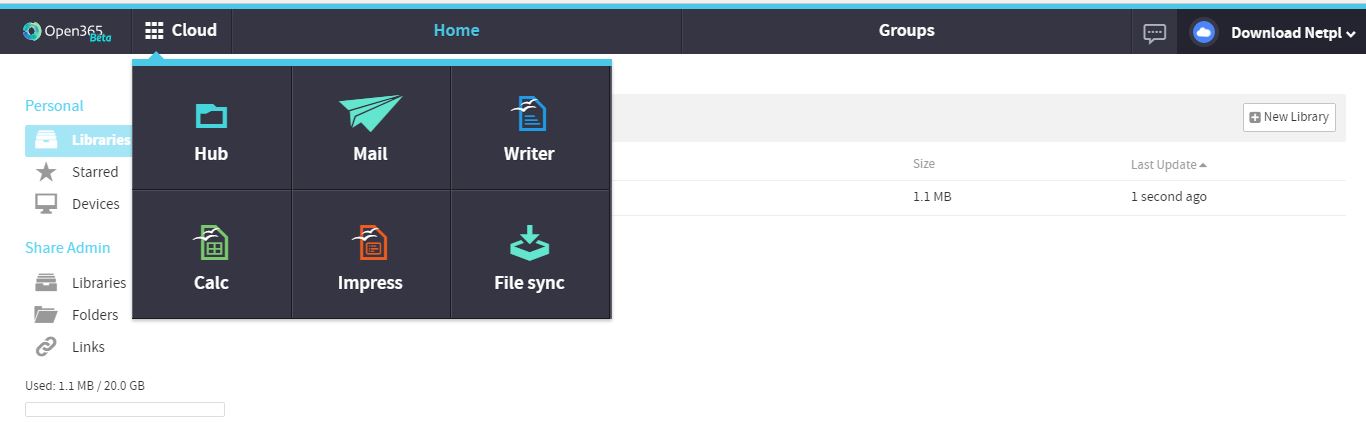This screenshot has width=1366, height=422.
Task: Click the Open365 Beta logo
Action: (x=67, y=32)
